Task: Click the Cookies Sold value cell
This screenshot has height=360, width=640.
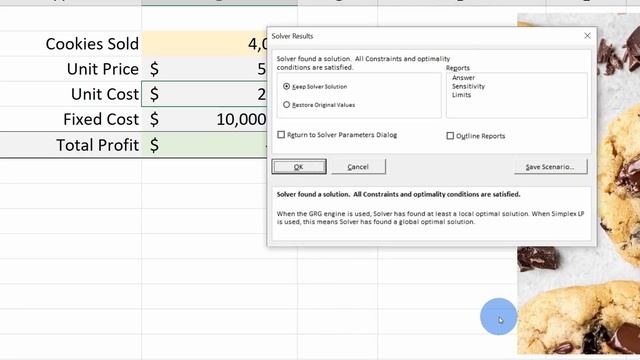Action: 204,44
